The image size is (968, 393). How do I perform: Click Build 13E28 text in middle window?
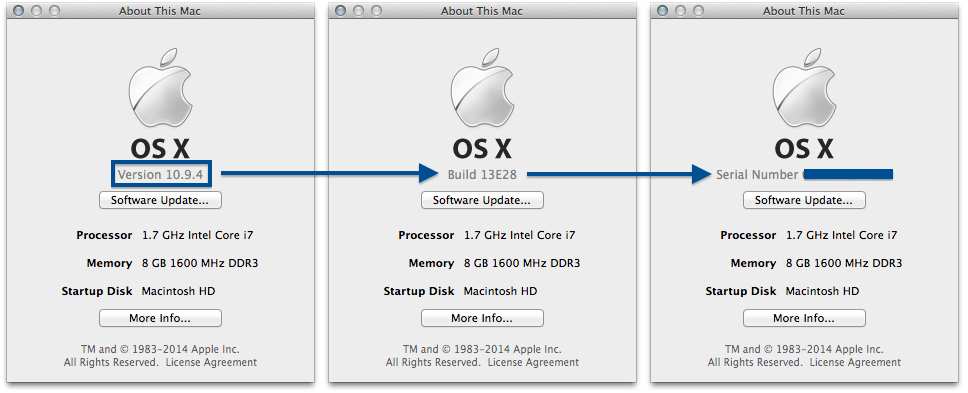tap(482, 175)
